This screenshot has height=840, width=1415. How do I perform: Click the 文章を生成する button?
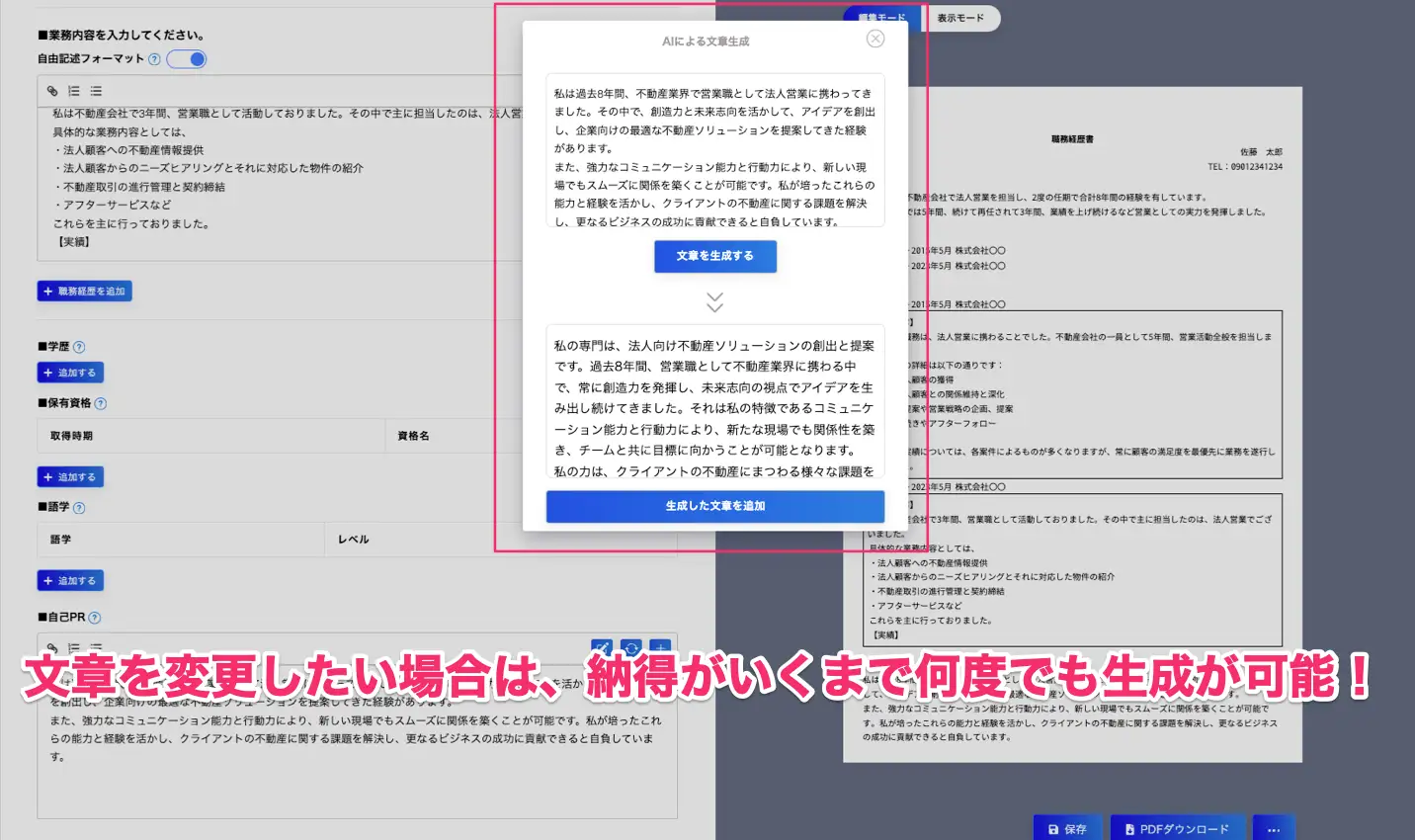pos(715,256)
